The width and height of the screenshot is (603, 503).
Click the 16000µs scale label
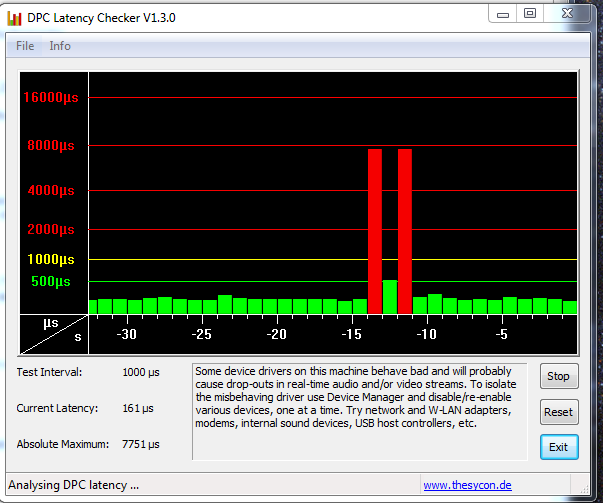pyautogui.click(x=51, y=97)
